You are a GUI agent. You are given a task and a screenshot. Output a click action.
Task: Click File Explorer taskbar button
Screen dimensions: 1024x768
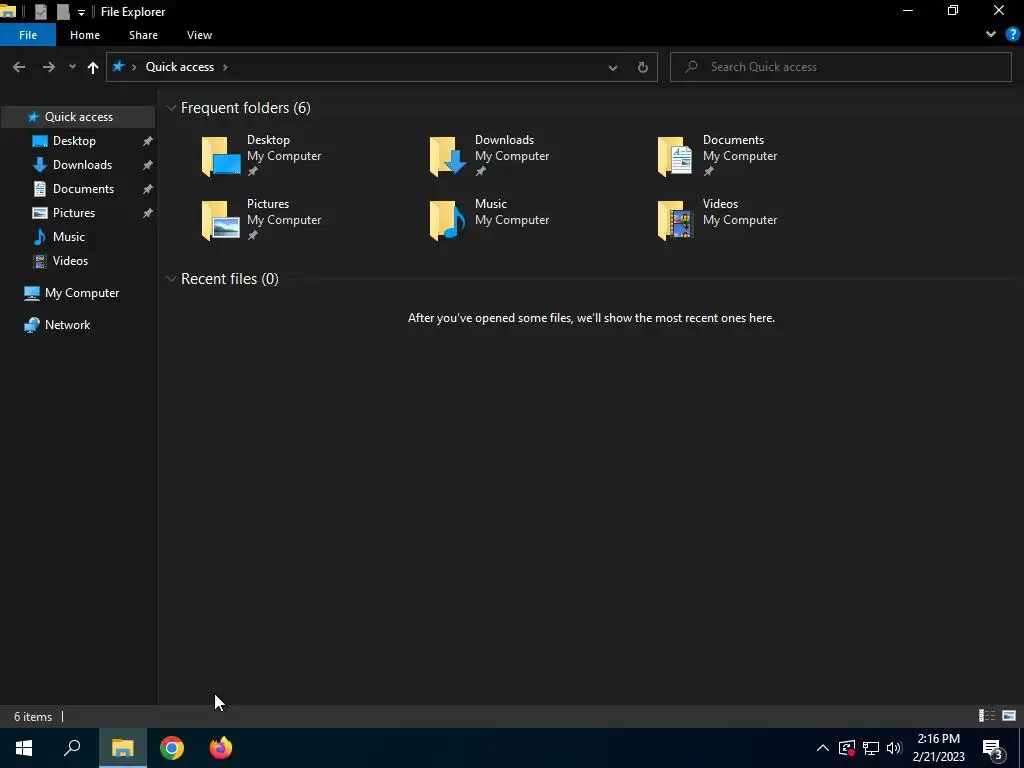[x=123, y=748]
